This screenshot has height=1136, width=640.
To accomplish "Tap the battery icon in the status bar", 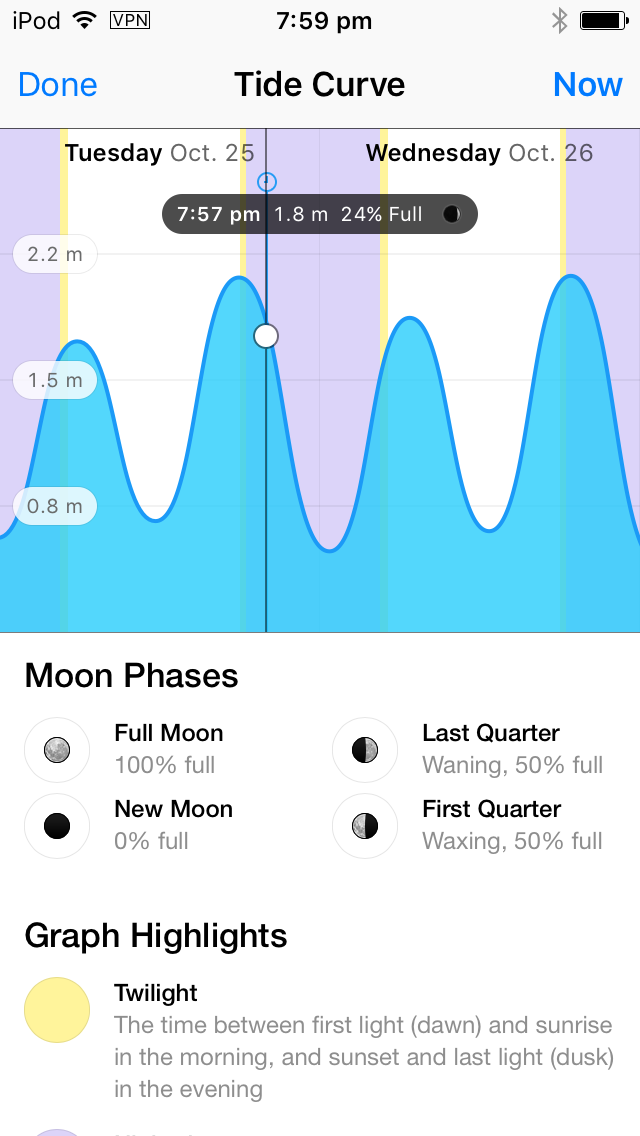I will 604,21.
